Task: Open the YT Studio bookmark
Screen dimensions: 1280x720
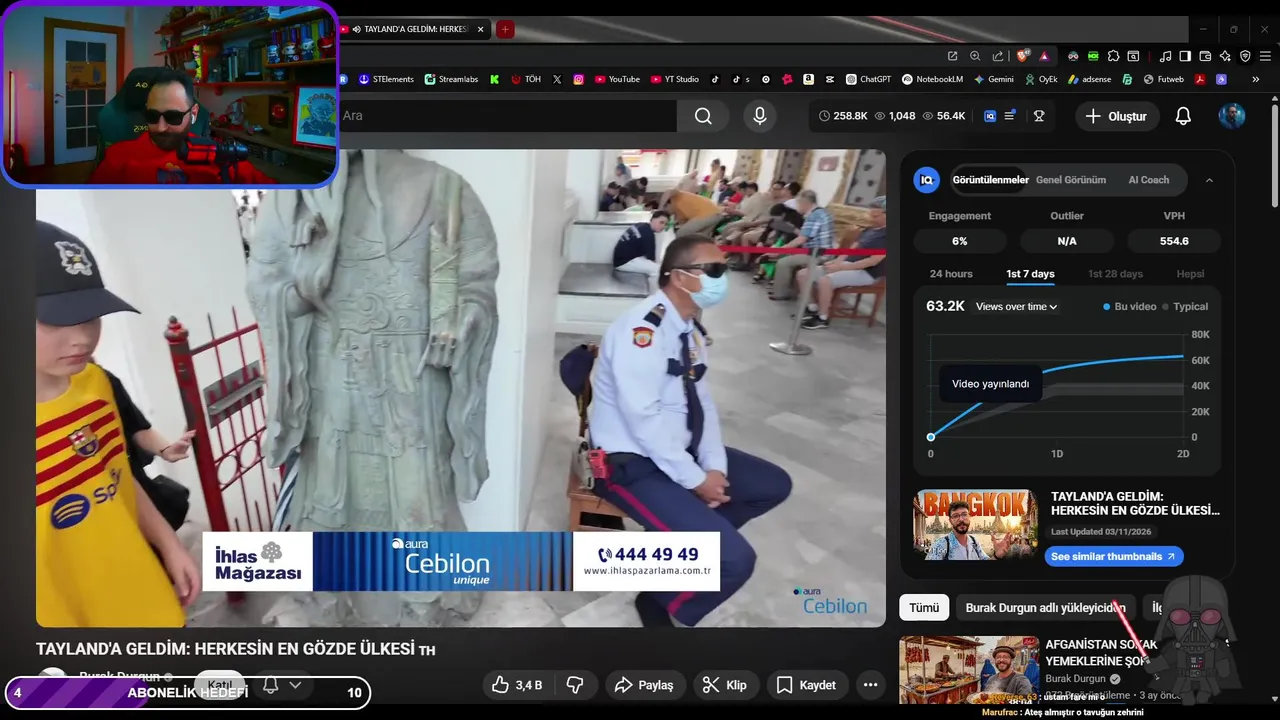Action: coord(675,79)
